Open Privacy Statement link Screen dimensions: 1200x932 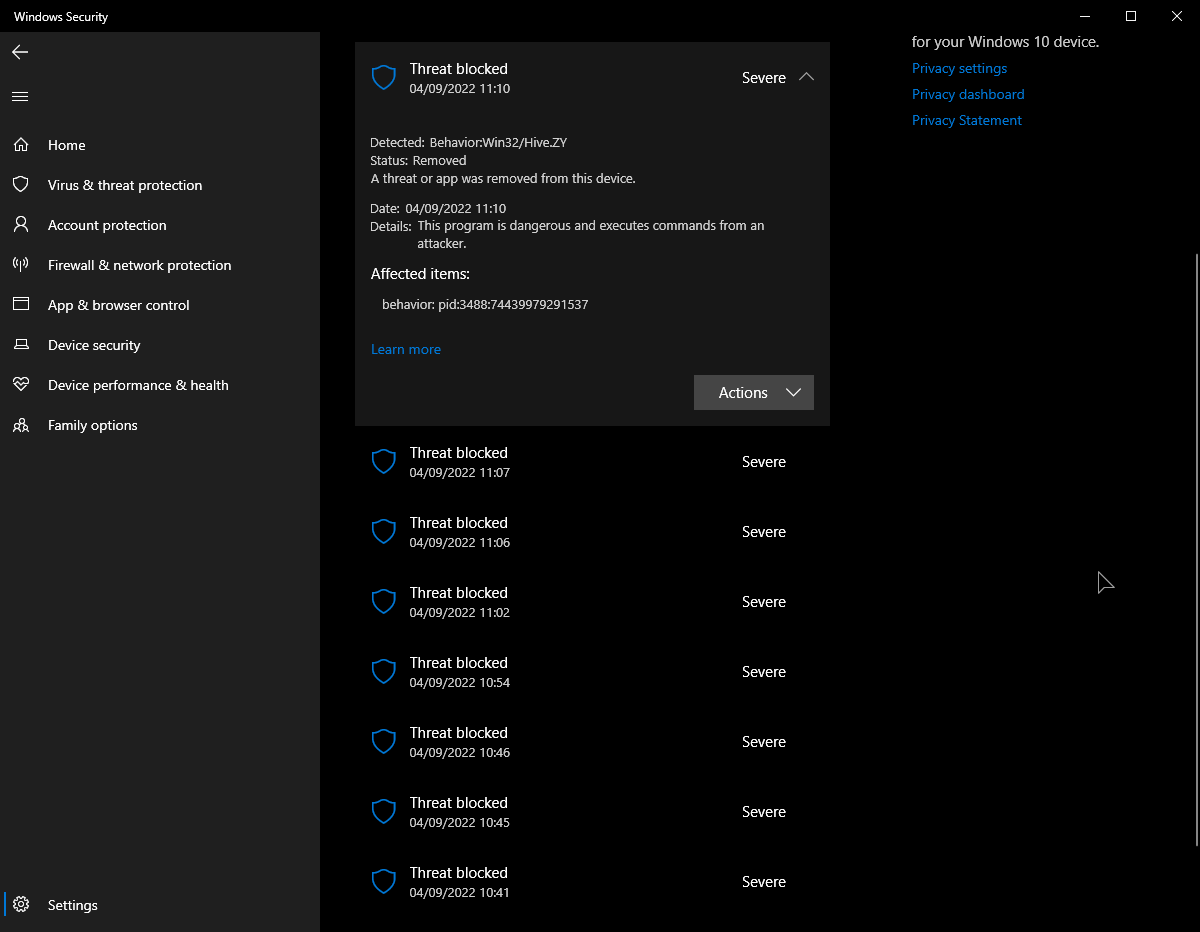point(966,120)
